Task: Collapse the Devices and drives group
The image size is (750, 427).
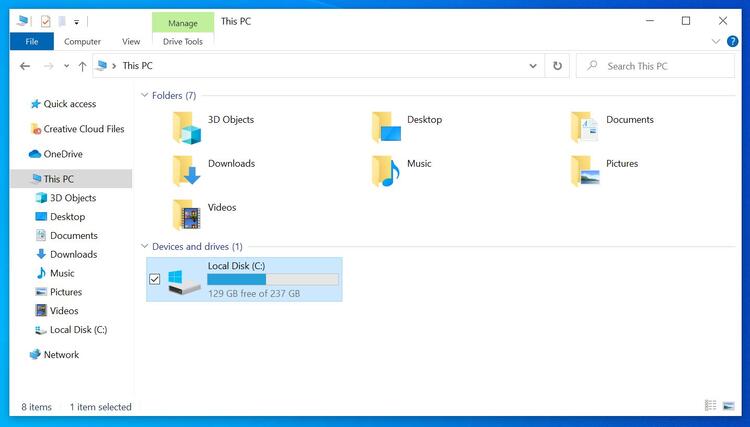Action: [144, 246]
